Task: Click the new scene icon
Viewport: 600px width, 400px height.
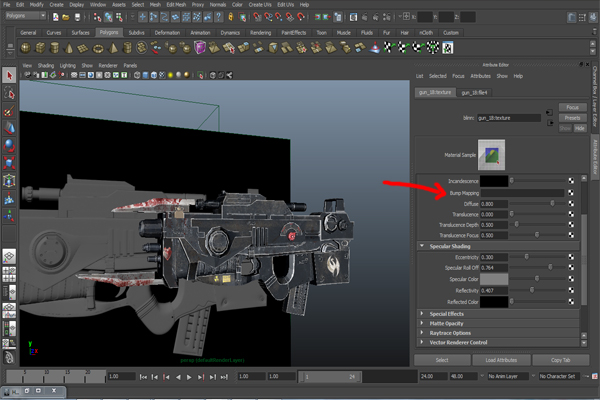Action: tap(56, 17)
